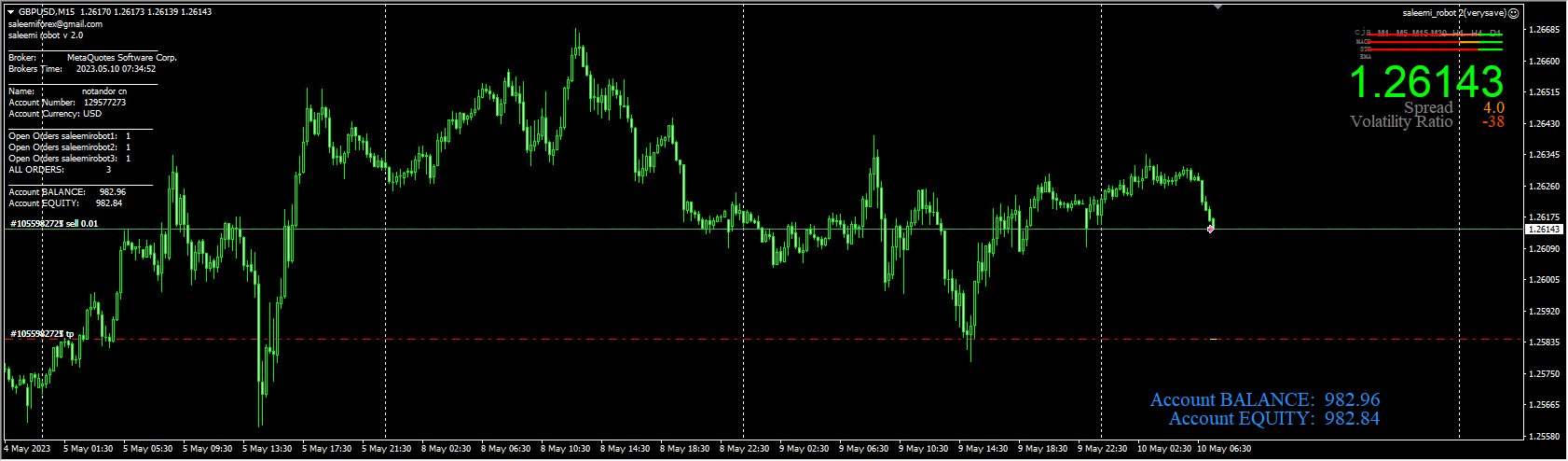Open the chart dropdown triangle beside GBPUSD,M15
Image resolution: width=1568 pixels, height=461 pixels.
click(x=11, y=12)
